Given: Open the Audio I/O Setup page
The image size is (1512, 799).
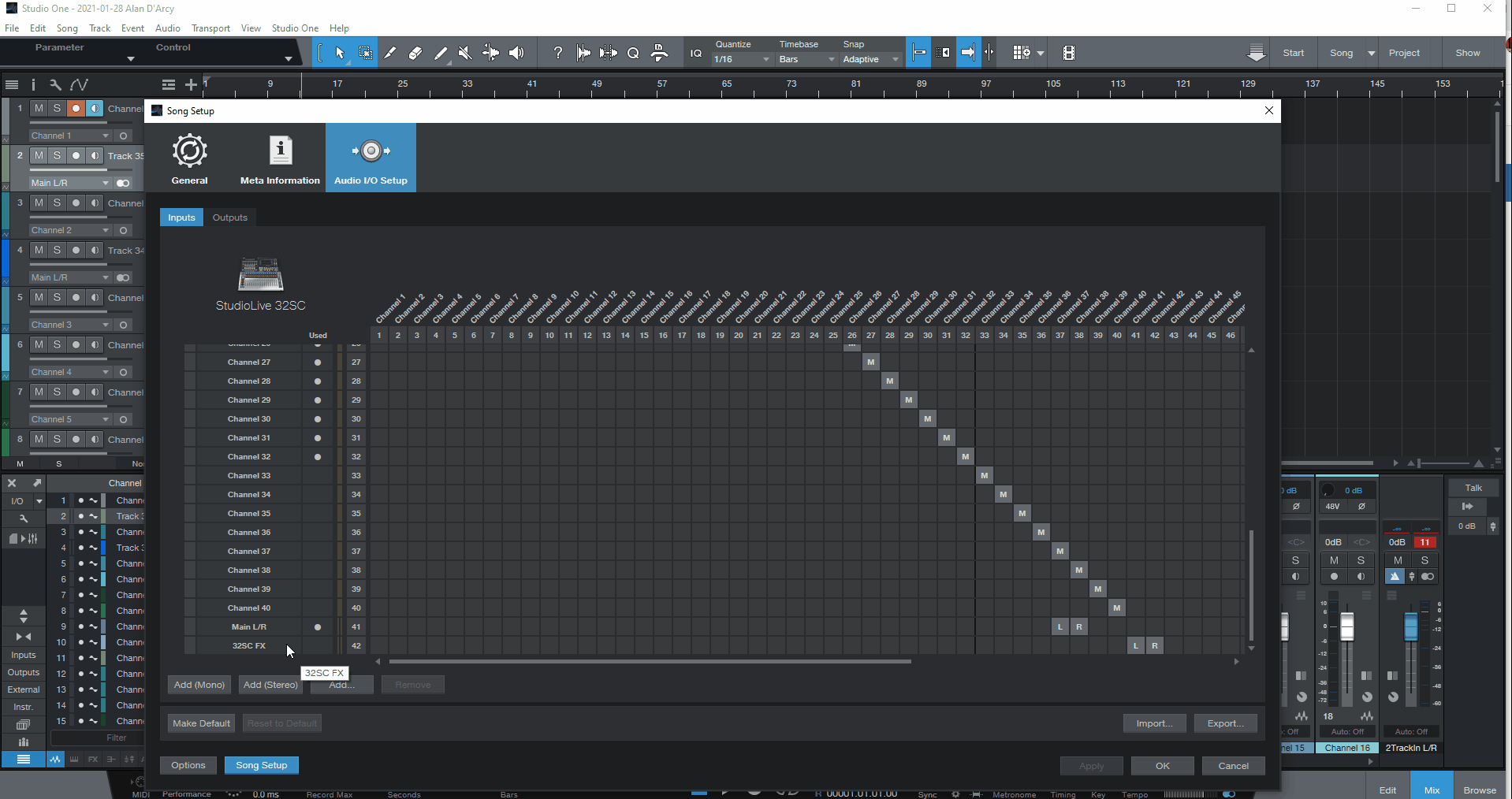Looking at the screenshot, I should pyautogui.click(x=370, y=157).
